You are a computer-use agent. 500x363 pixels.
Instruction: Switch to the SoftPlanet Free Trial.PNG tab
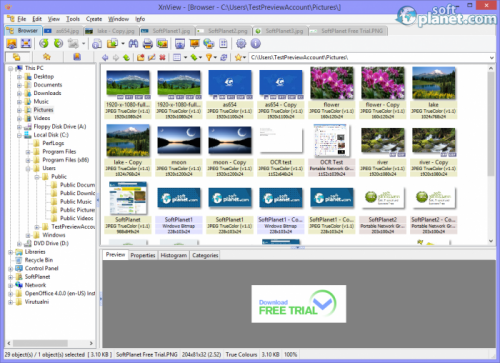pyautogui.click(x=348, y=31)
